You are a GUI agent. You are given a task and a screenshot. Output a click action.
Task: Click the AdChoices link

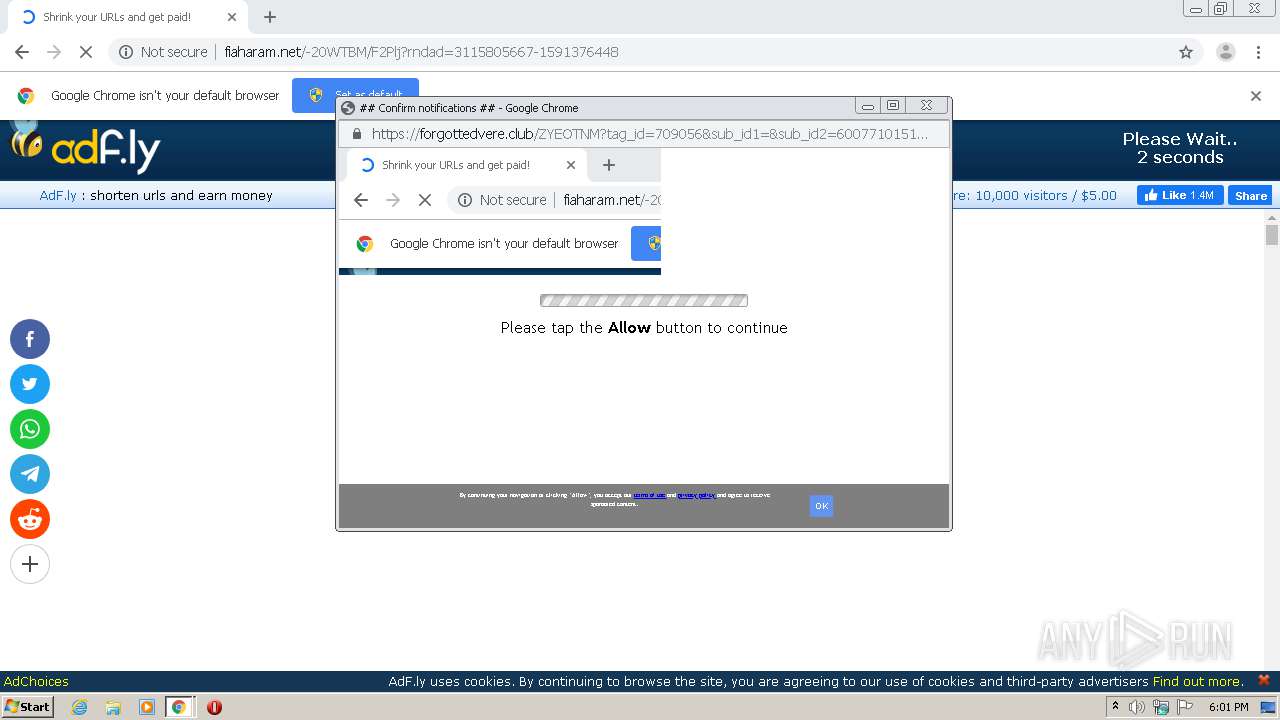coord(36,681)
